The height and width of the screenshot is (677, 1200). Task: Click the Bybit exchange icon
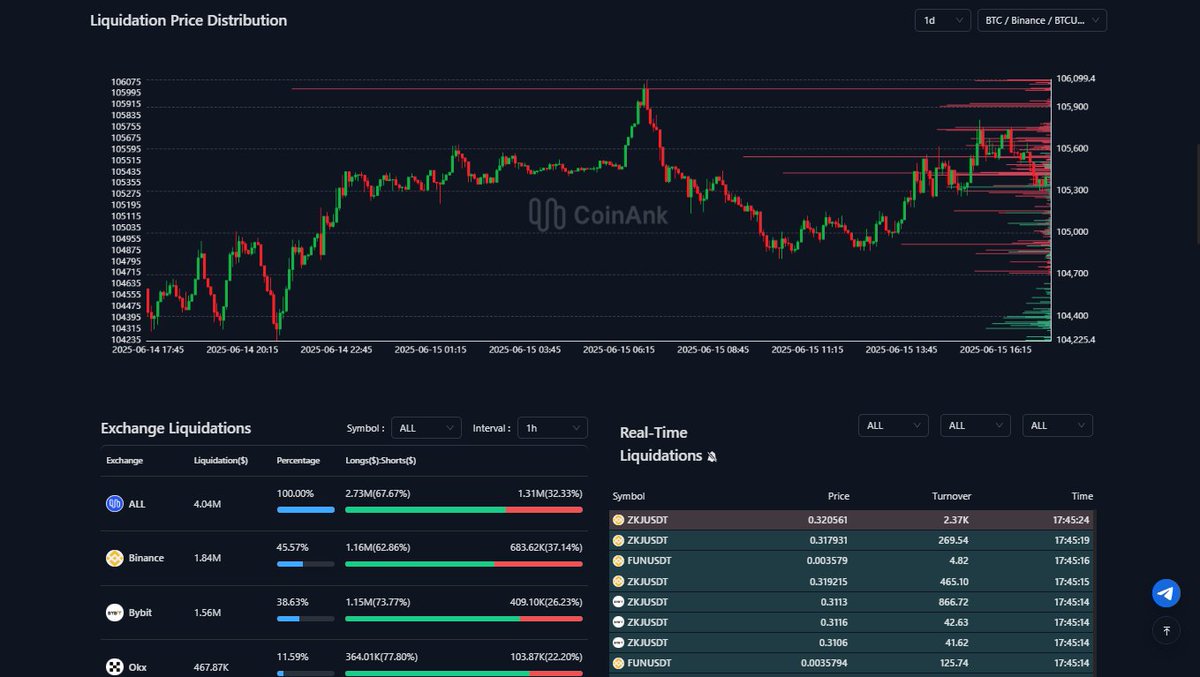[115, 612]
